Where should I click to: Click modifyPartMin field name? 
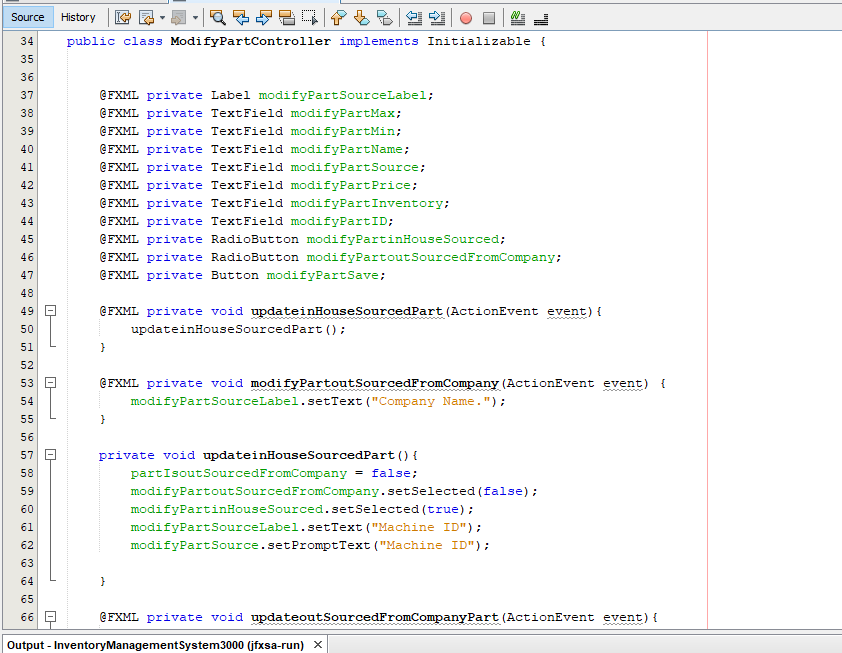[343, 132]
